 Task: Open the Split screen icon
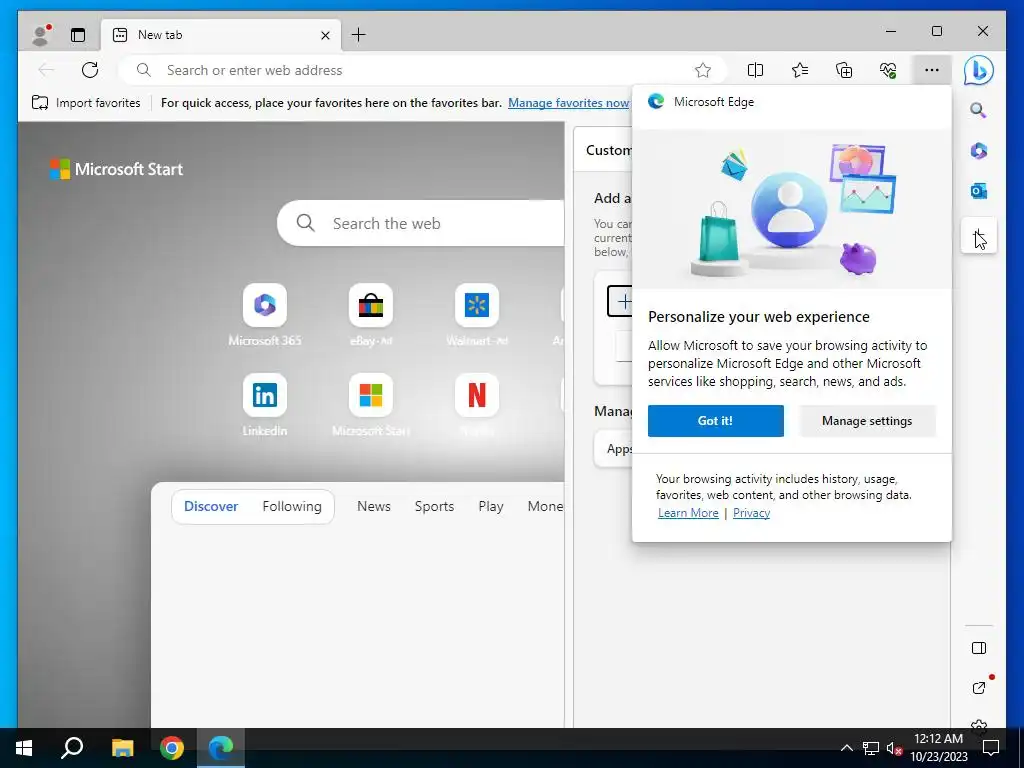click(x=755, y=70)
